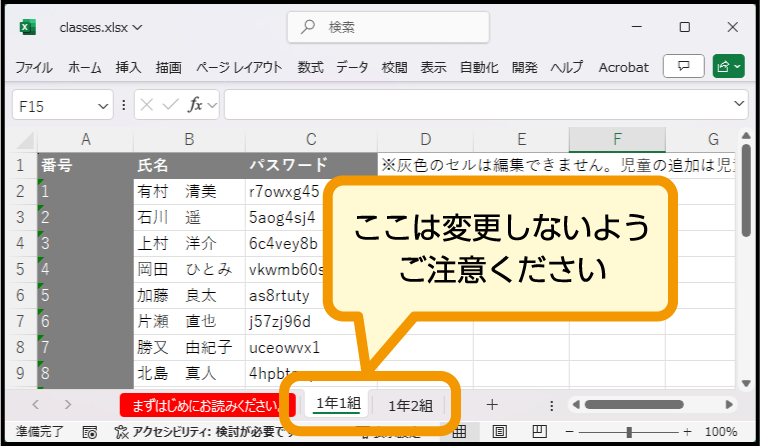The width and height of the screenshot is (760, 448).
Task: Open the red まずはじめにお読みください sheet tab
Action: point(207,405)
